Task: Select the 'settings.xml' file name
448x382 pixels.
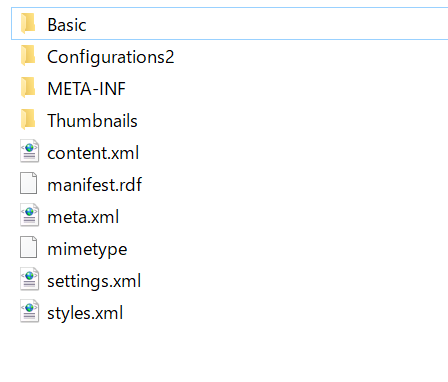Action: [94, 281]
